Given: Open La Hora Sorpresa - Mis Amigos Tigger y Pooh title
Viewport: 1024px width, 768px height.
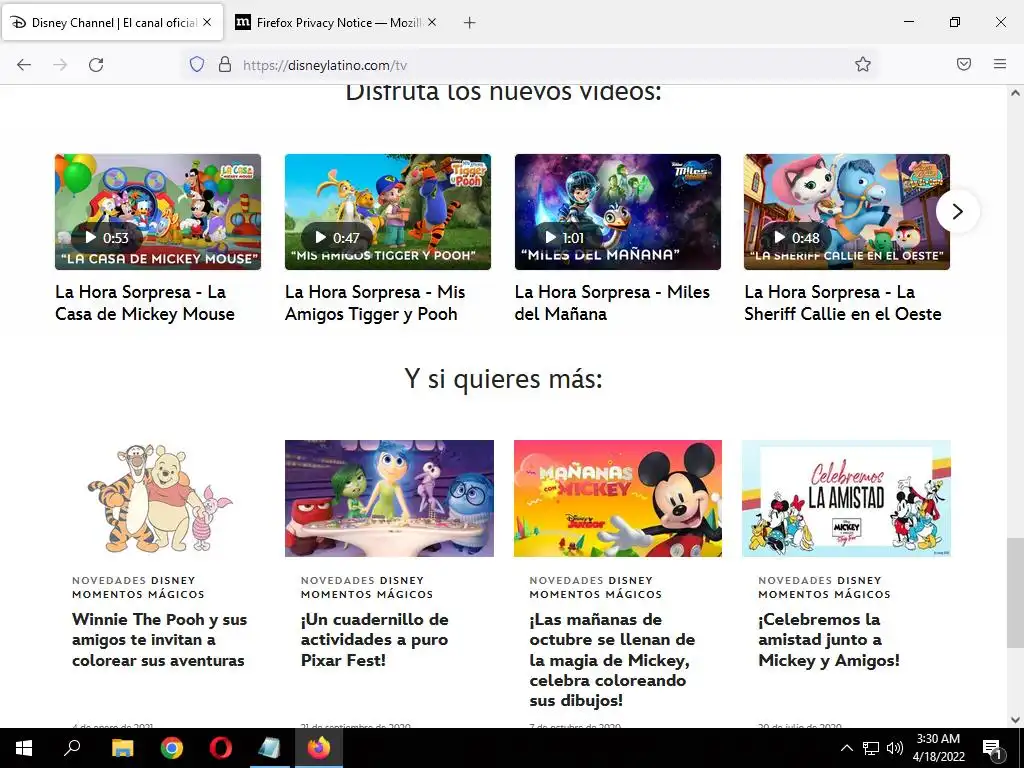Looking at the screenshot, I should (375, 303).
